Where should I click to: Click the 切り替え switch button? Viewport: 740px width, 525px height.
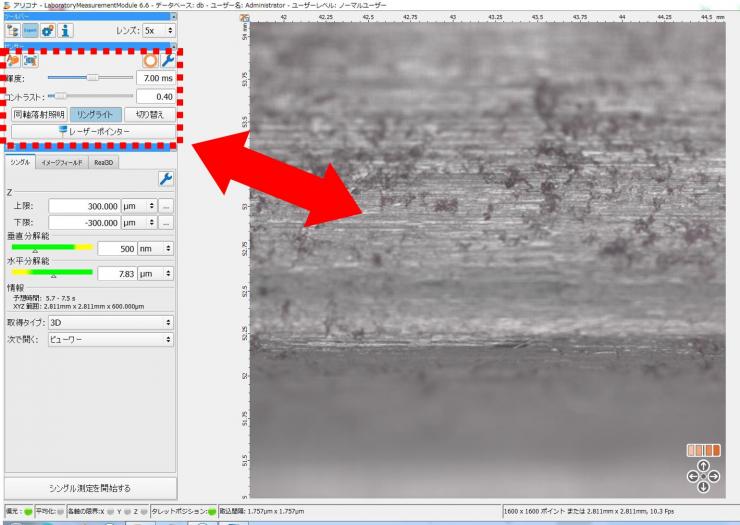[x=150, y=114]
